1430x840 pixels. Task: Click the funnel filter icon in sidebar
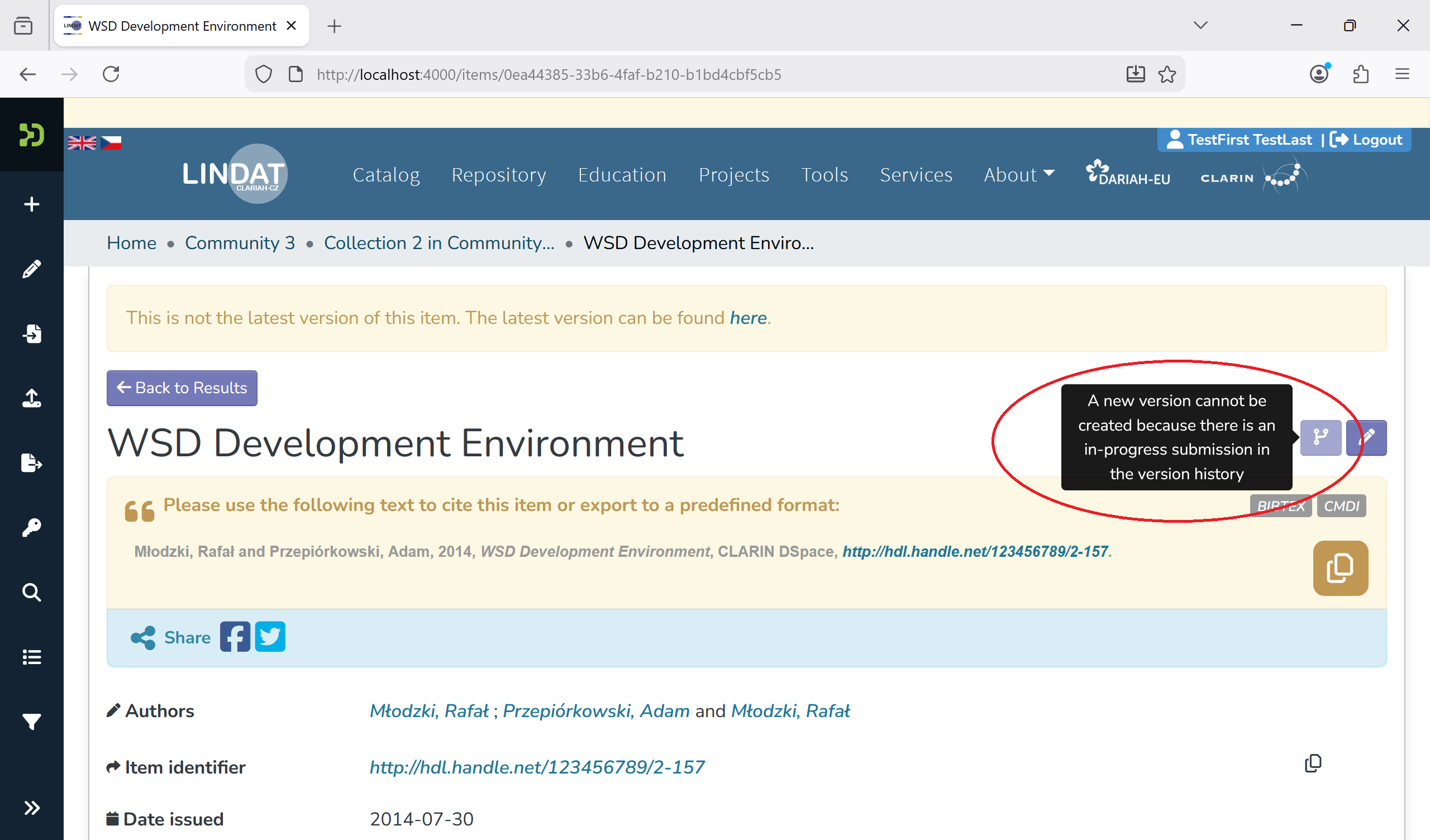point(32,722)
